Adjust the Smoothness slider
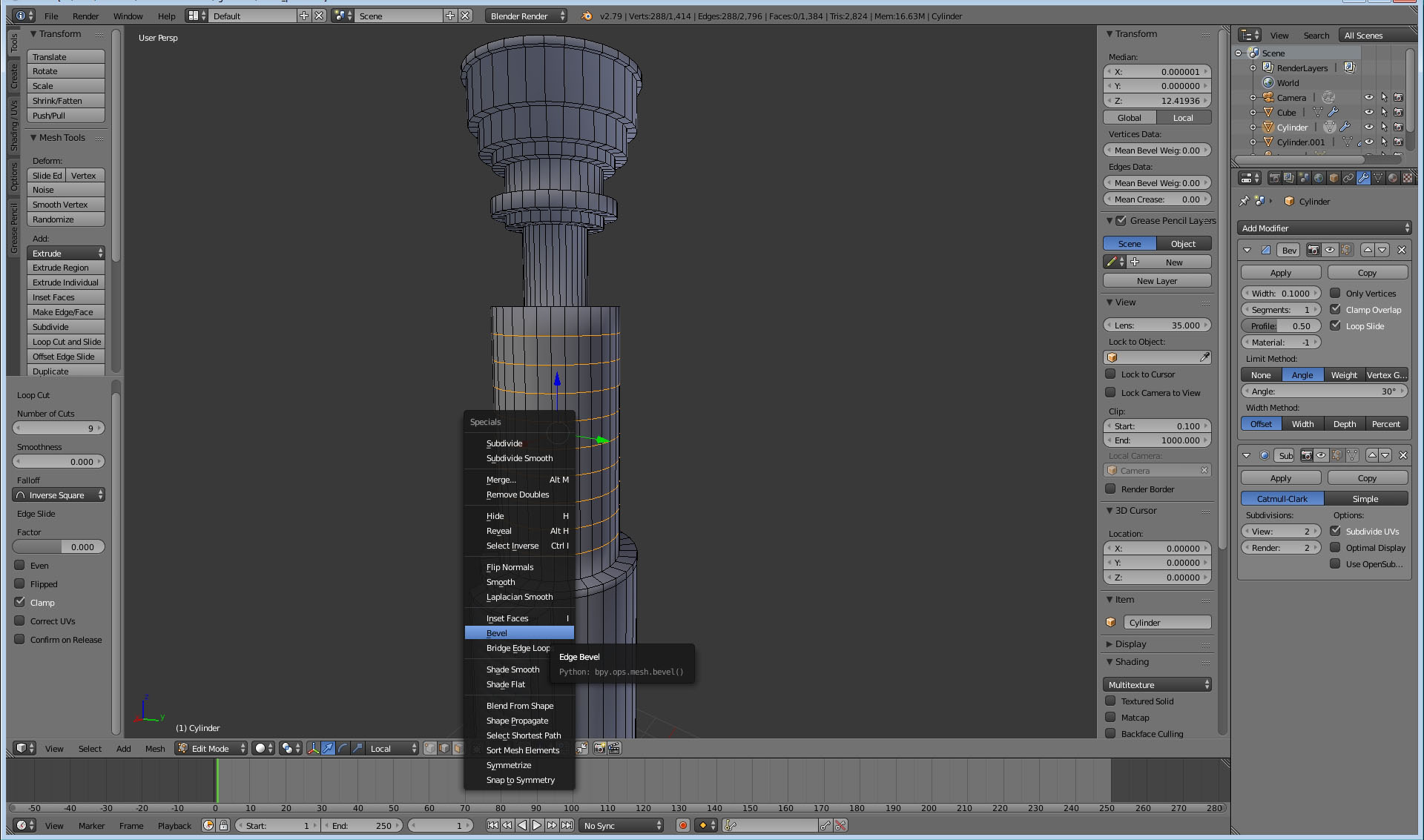Screen dimensions: 1424x840 click(59, 461)
